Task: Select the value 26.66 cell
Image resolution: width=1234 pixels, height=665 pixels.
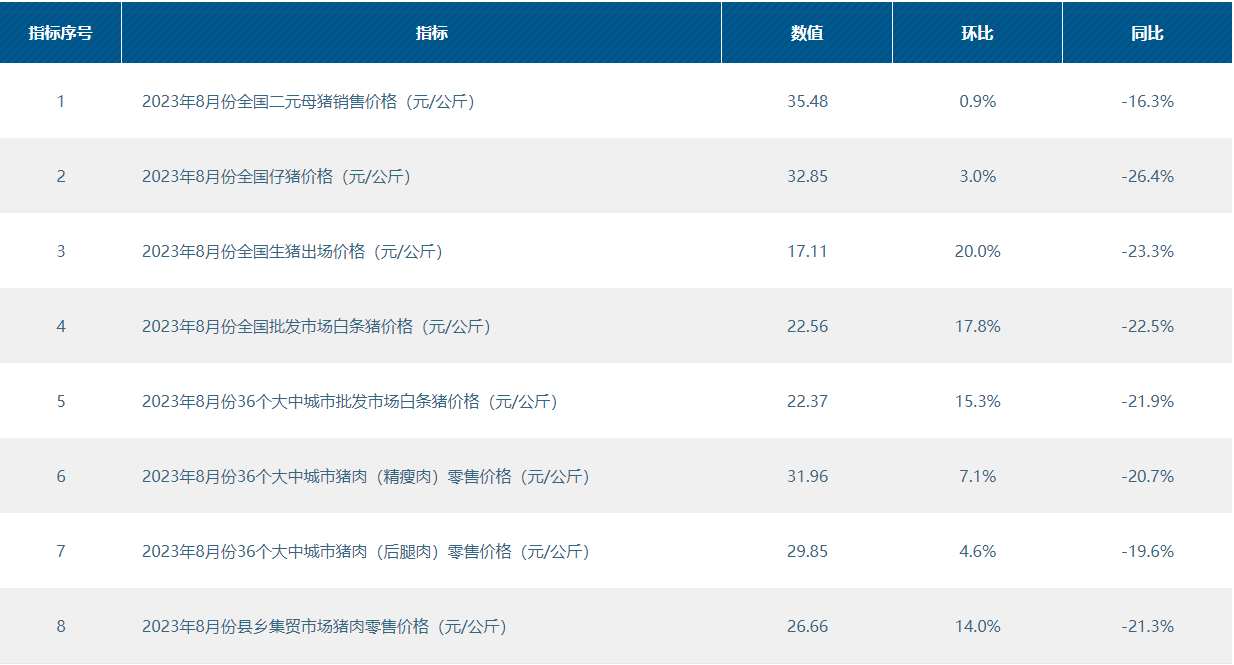Action: tap(807, 626)
